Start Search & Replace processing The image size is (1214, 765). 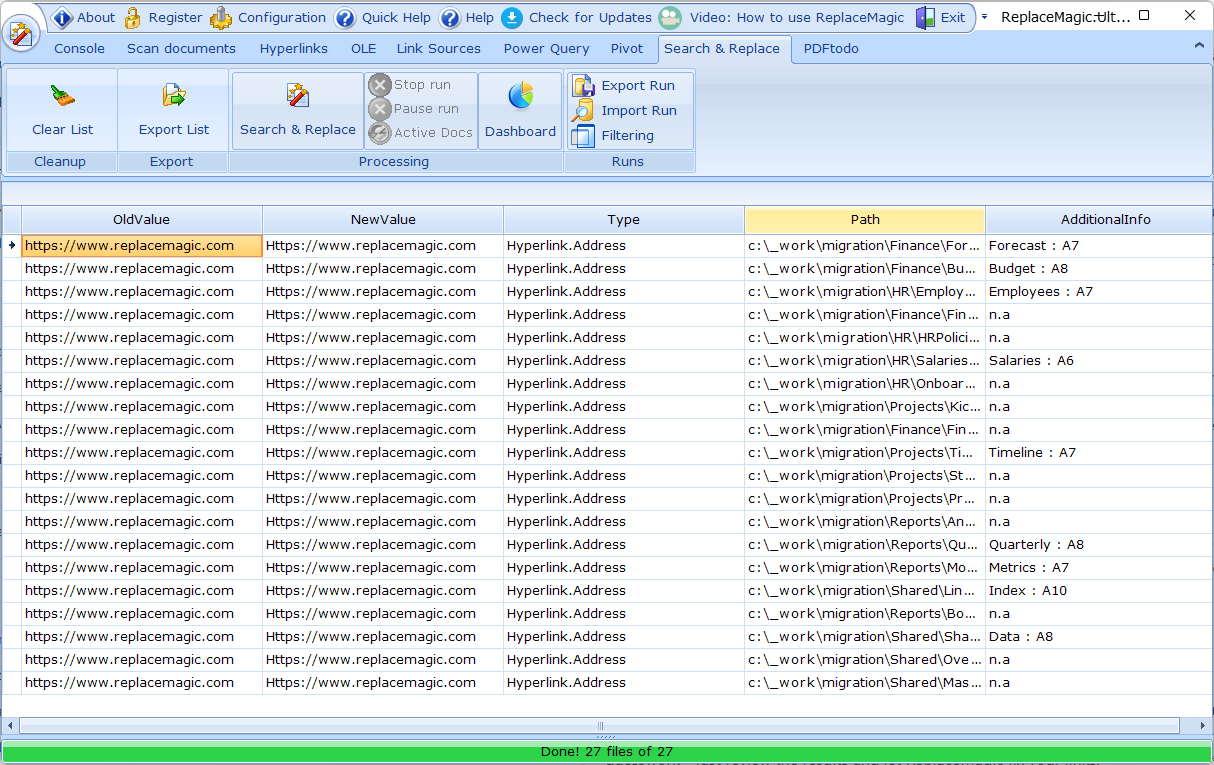(x=298, y=110)
